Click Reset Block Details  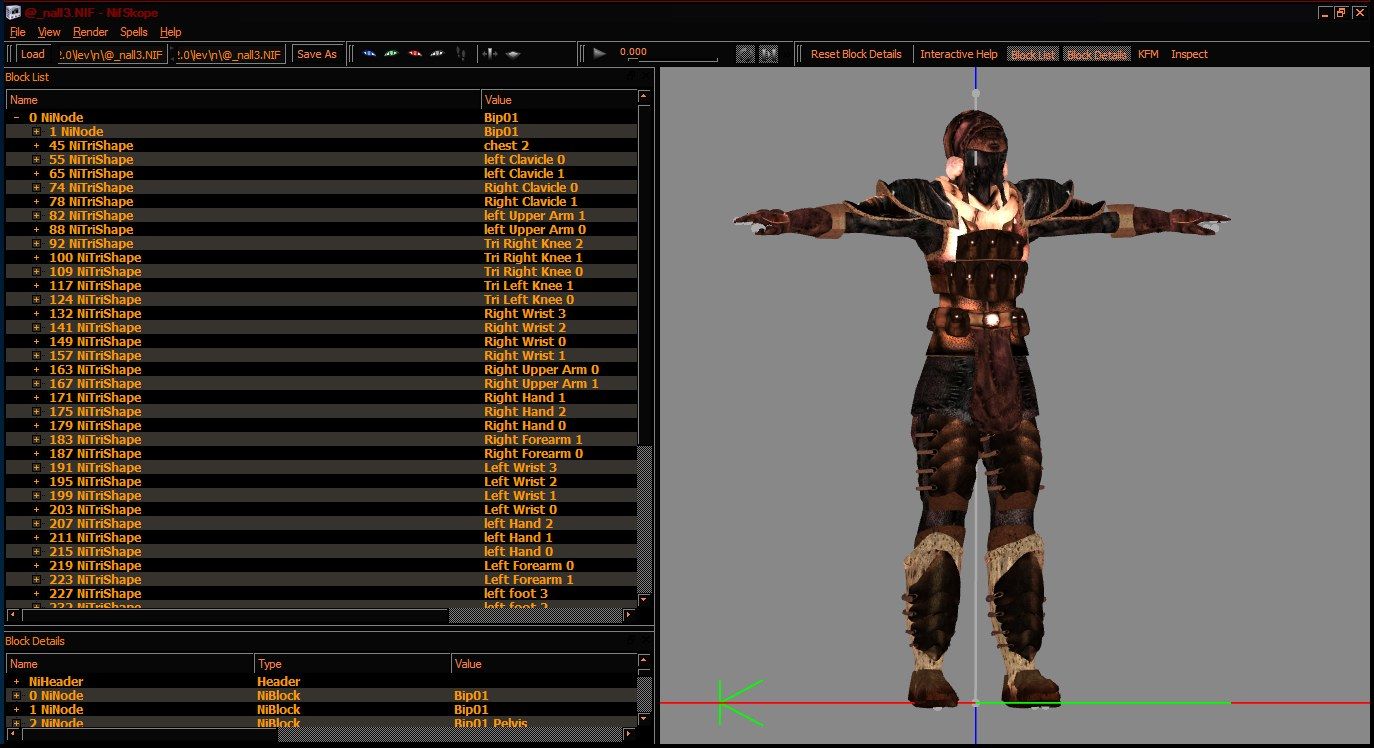click(856, 54)
